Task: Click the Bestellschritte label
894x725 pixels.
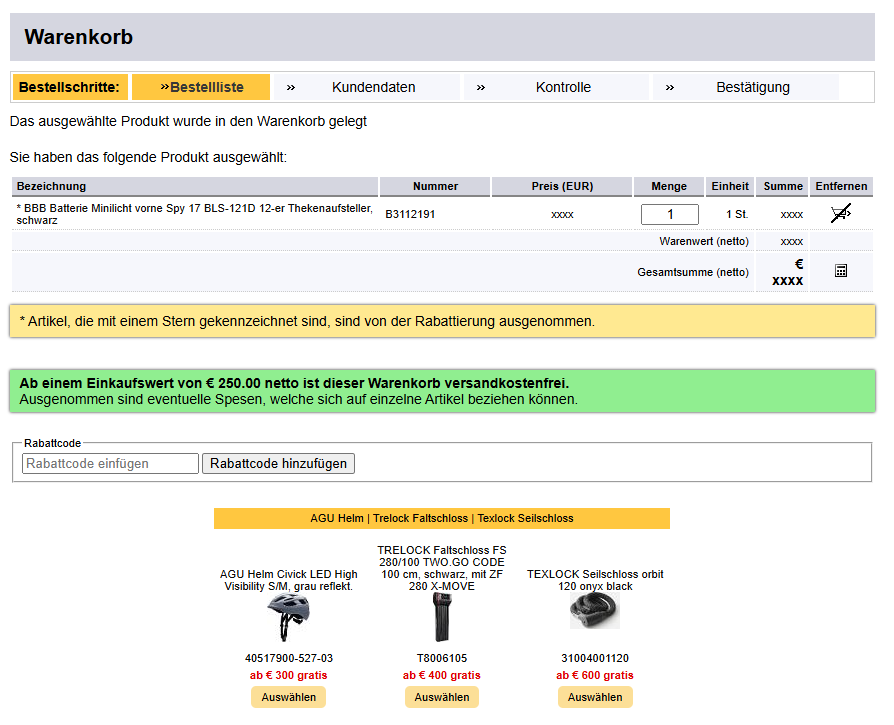Action: [x=70, y=87]
